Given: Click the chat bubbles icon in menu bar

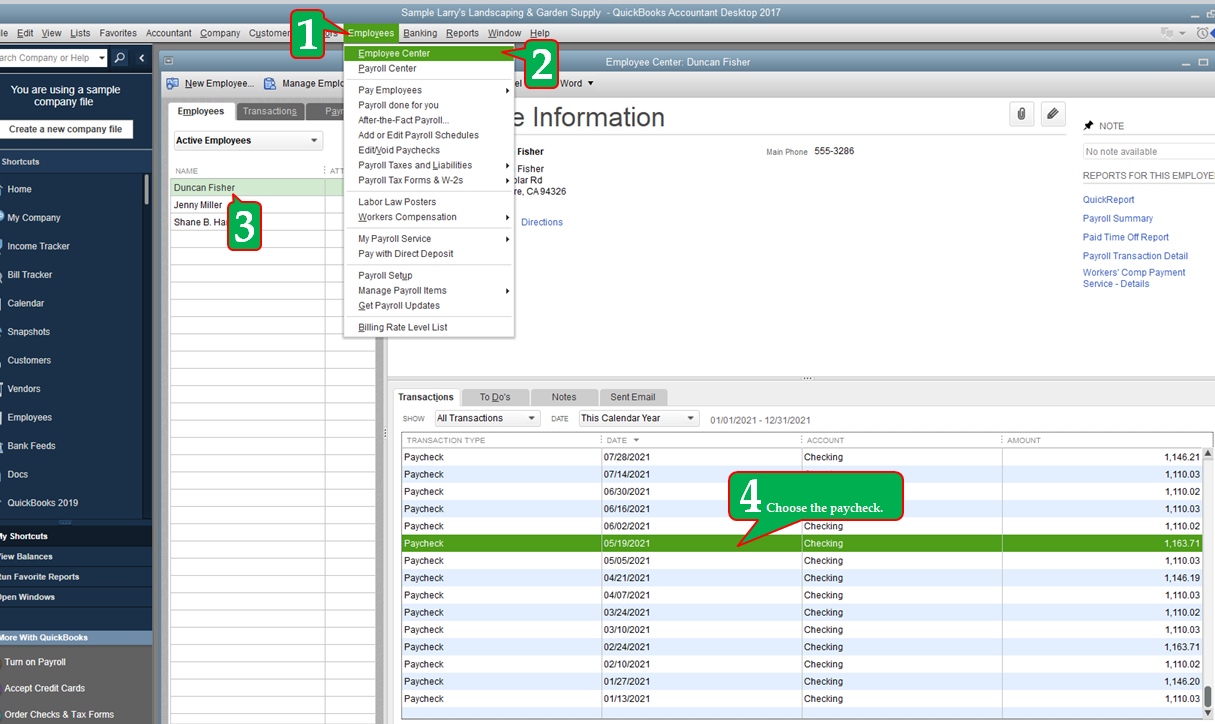Looking at the screenshot, I should [x=1168, y=33].
